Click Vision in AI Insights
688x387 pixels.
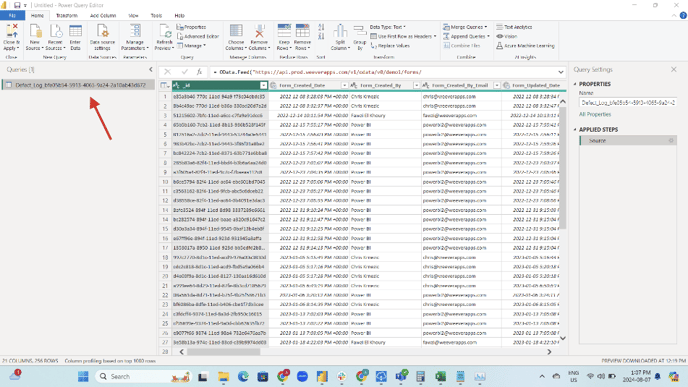point(507,36)
